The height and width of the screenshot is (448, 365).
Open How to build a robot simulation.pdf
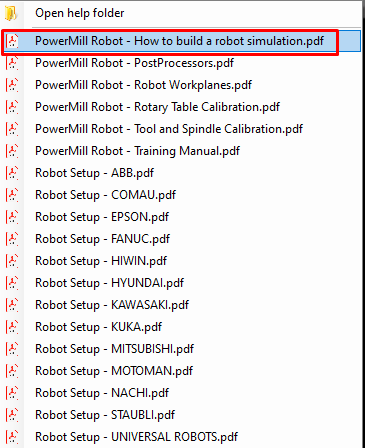[182, 41]
